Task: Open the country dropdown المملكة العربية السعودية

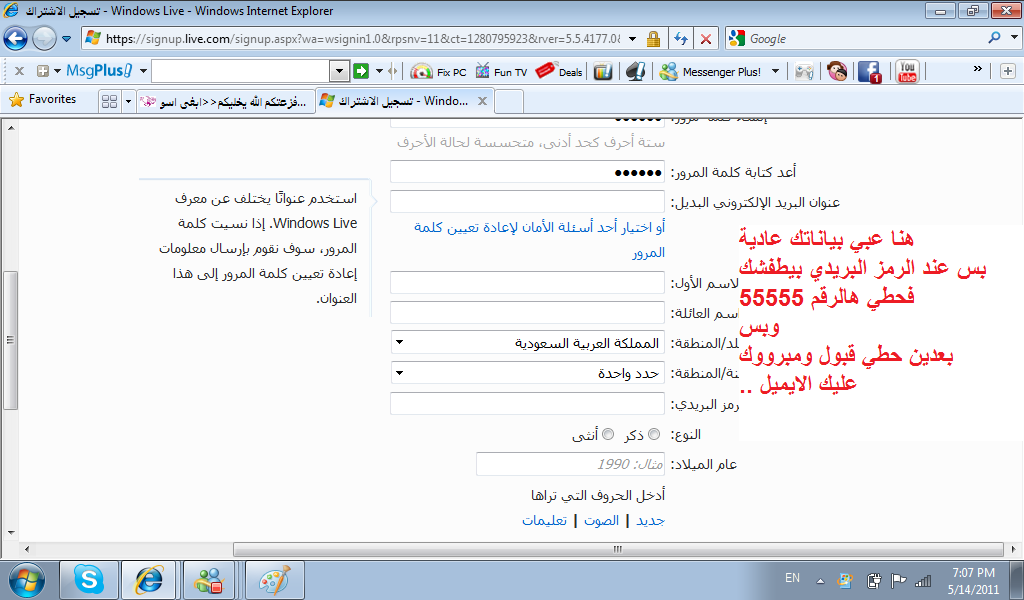Action: pos(527,342)
